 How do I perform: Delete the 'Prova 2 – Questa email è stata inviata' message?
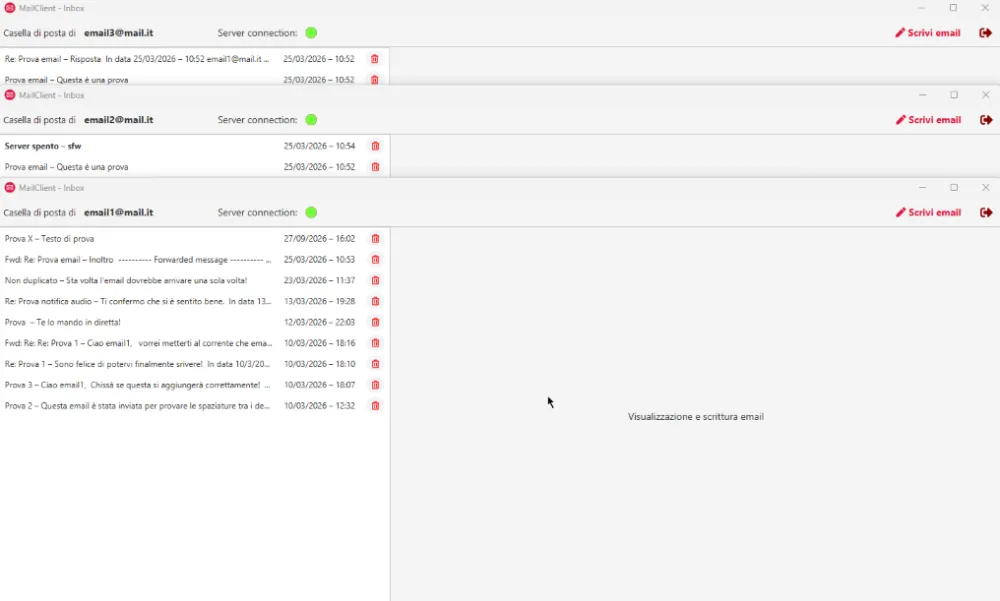click(376, 406)
